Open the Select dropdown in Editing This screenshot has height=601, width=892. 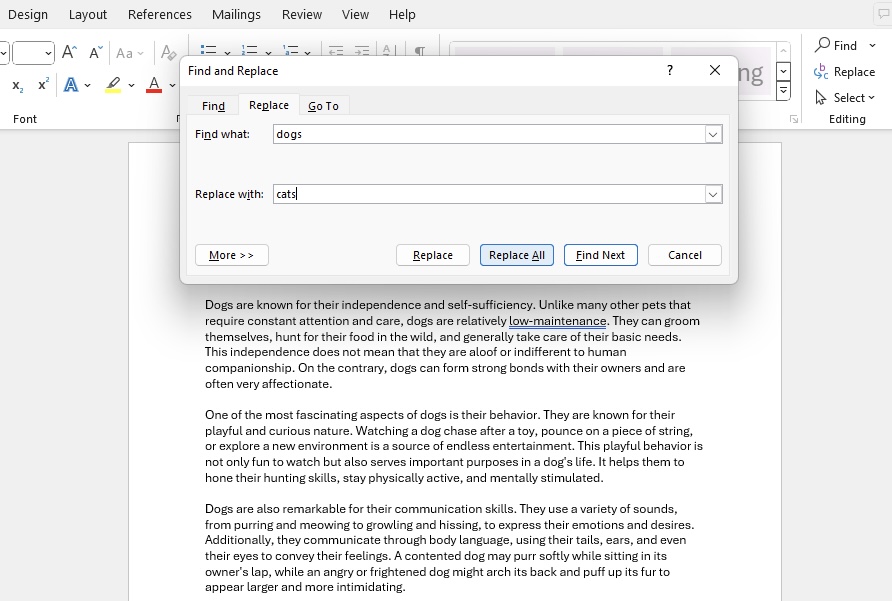pos(845,97)
